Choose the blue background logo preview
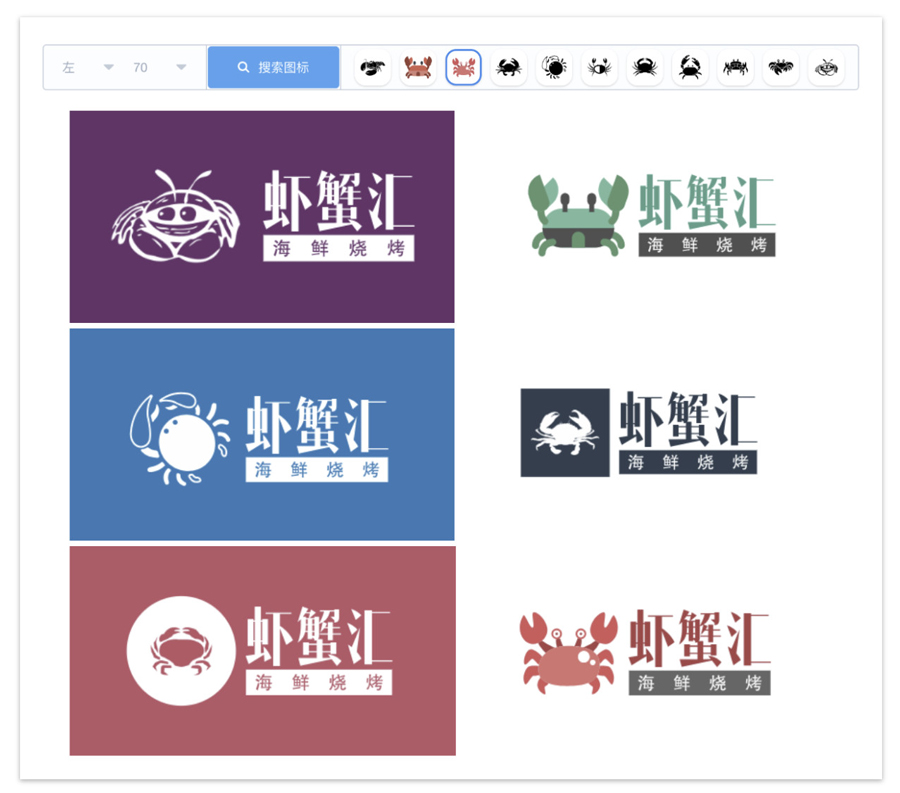 pos(262,435)
